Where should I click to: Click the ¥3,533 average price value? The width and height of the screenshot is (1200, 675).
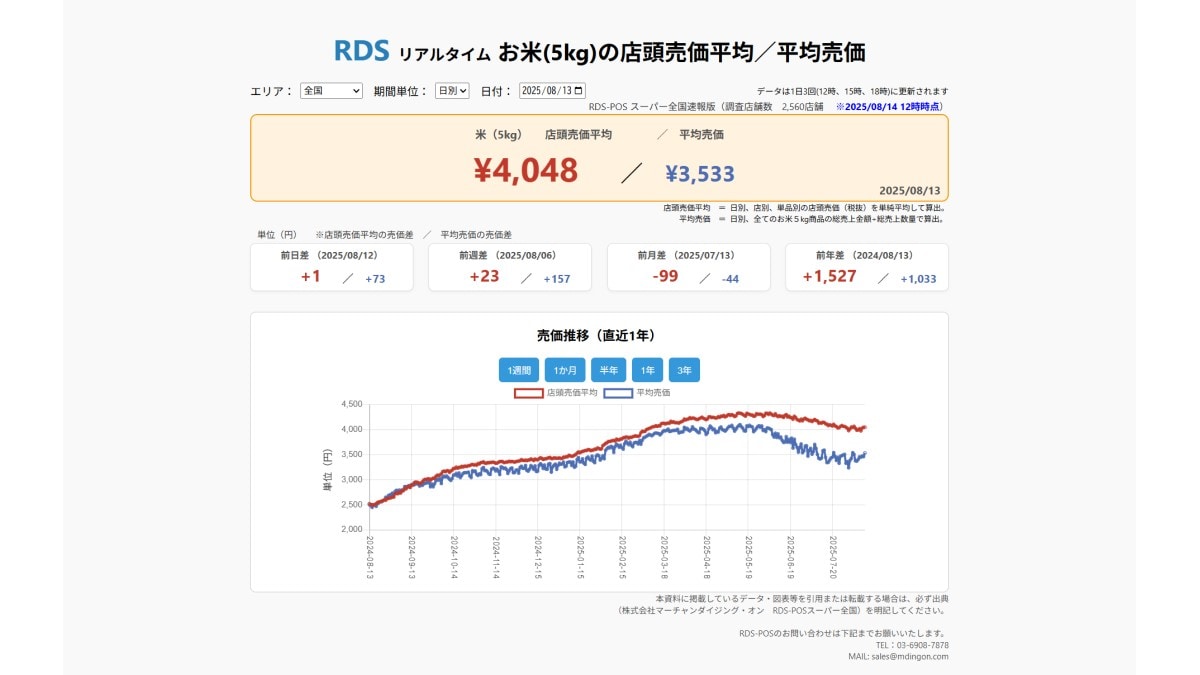[700, 174]
